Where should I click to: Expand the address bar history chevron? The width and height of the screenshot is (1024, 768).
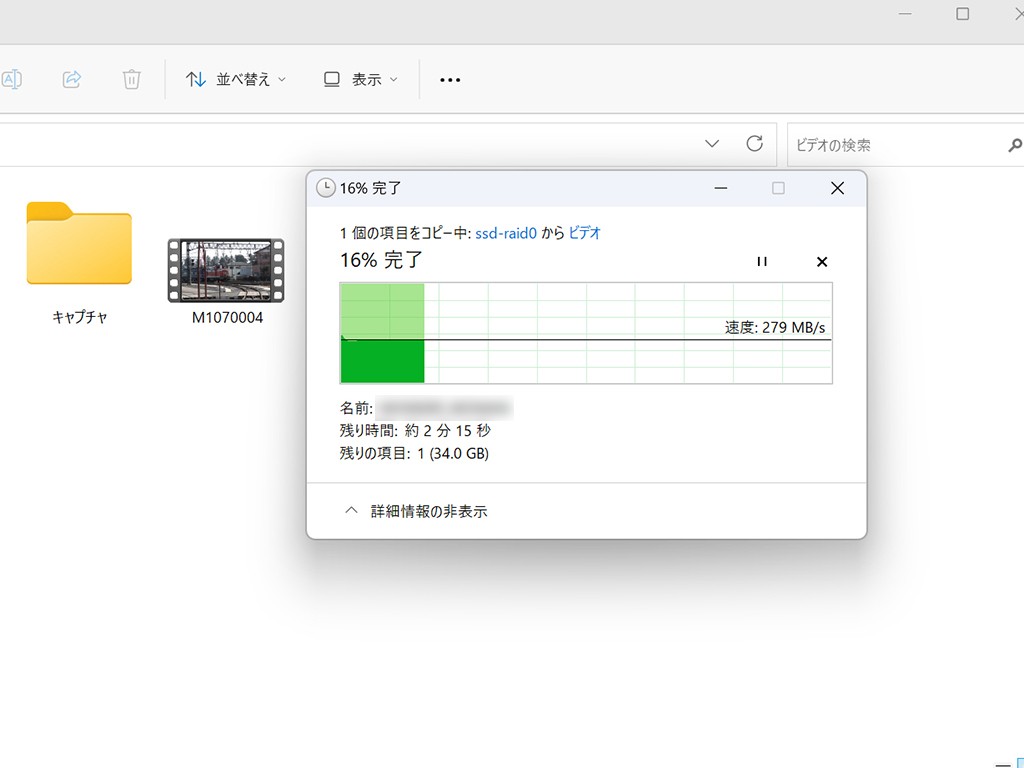(x=712, y=144)
